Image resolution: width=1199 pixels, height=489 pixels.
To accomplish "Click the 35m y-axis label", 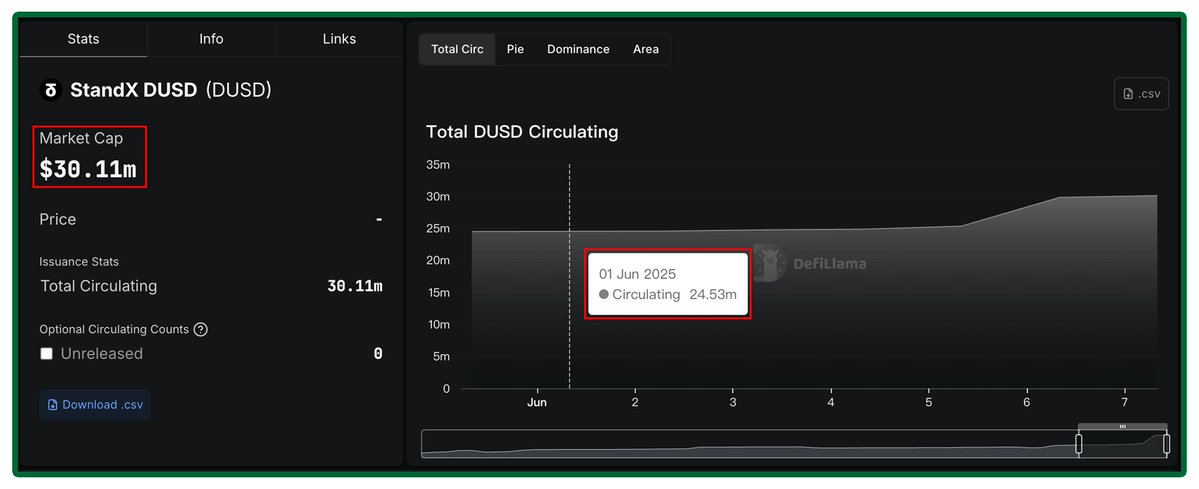I will [x=438, y=165].
